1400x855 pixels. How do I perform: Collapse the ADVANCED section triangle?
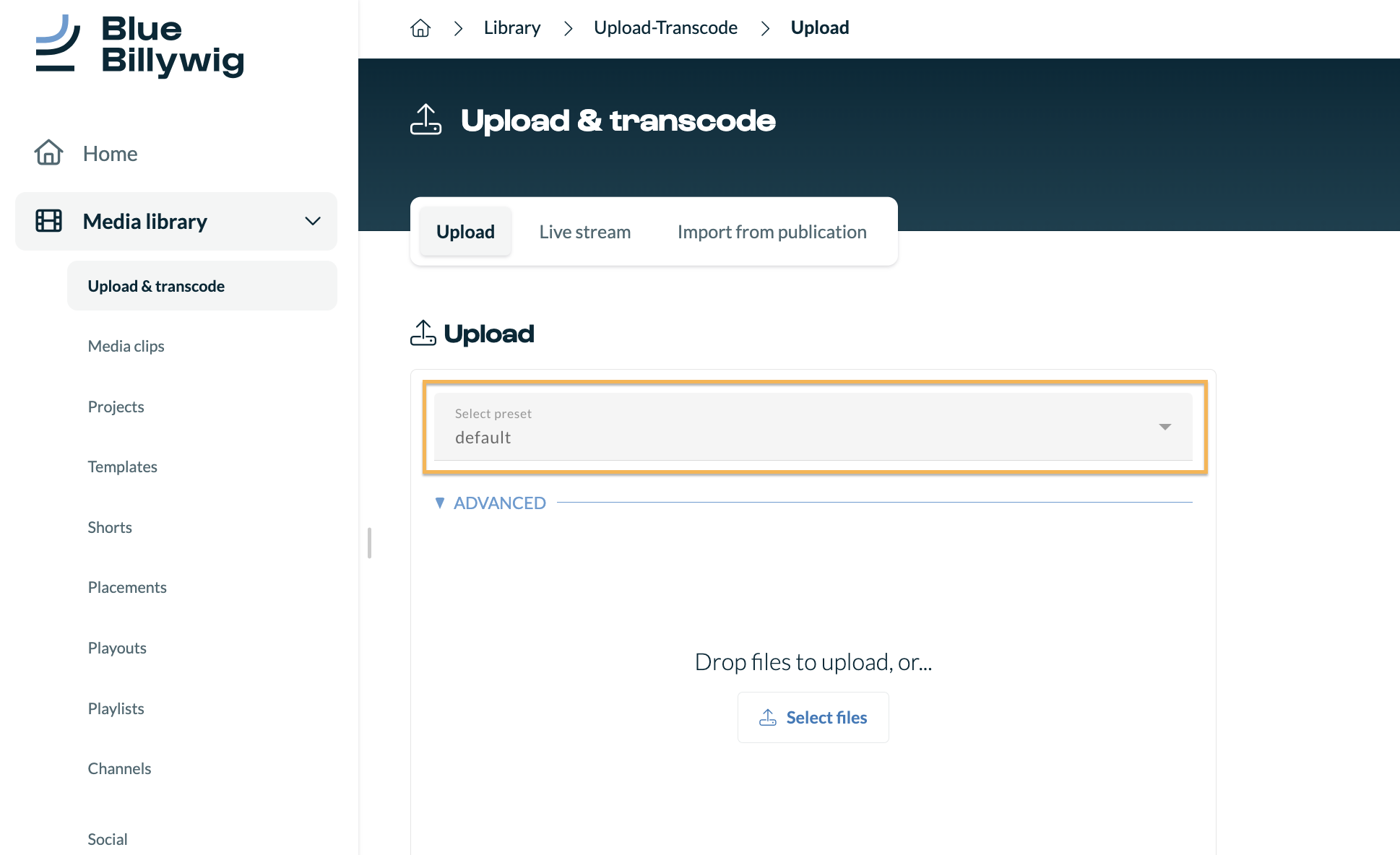coord(439,503)
